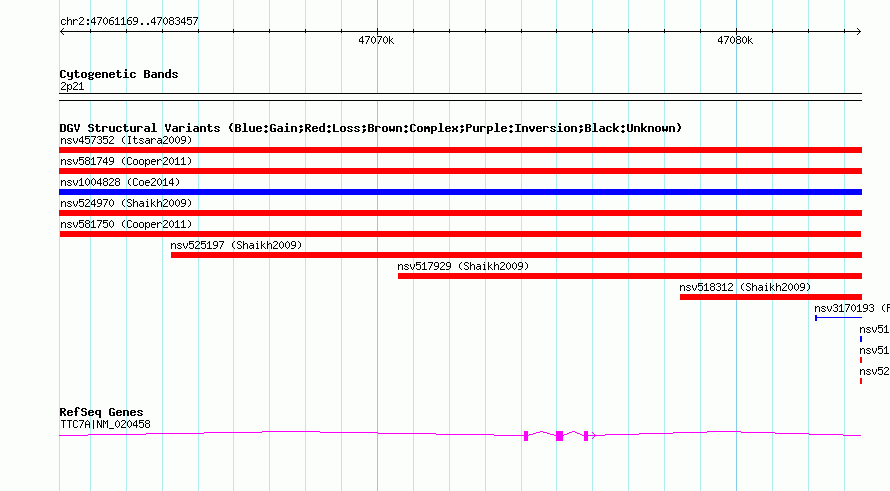The height and width of the screenshot is (491, 890).
Task: Click the thin blue nsv3170193 variant line
Action: [x=838, y=318]
